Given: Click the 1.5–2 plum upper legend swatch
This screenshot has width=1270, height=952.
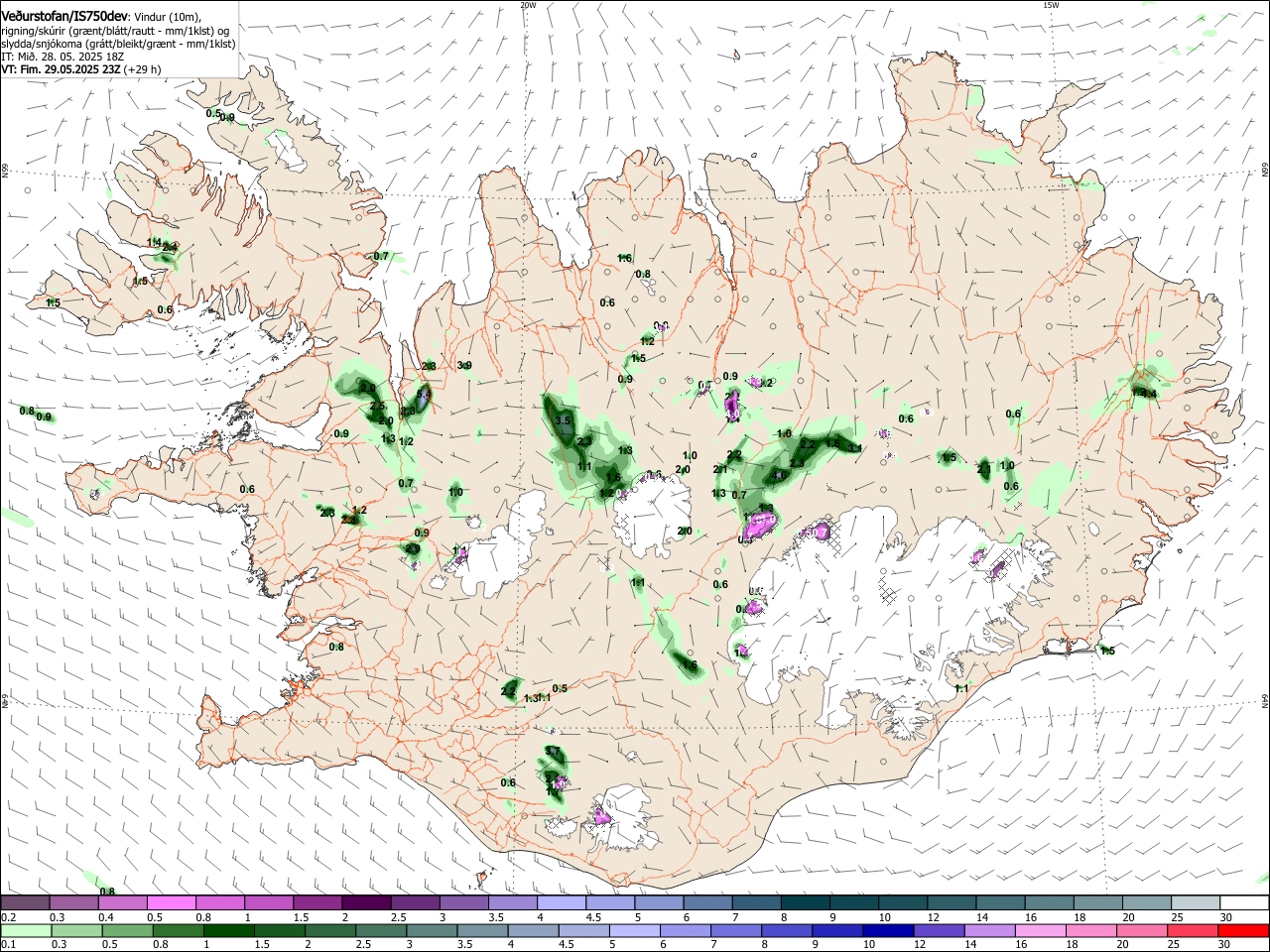Looking at the screenshot, I should (x=317, y=903).
